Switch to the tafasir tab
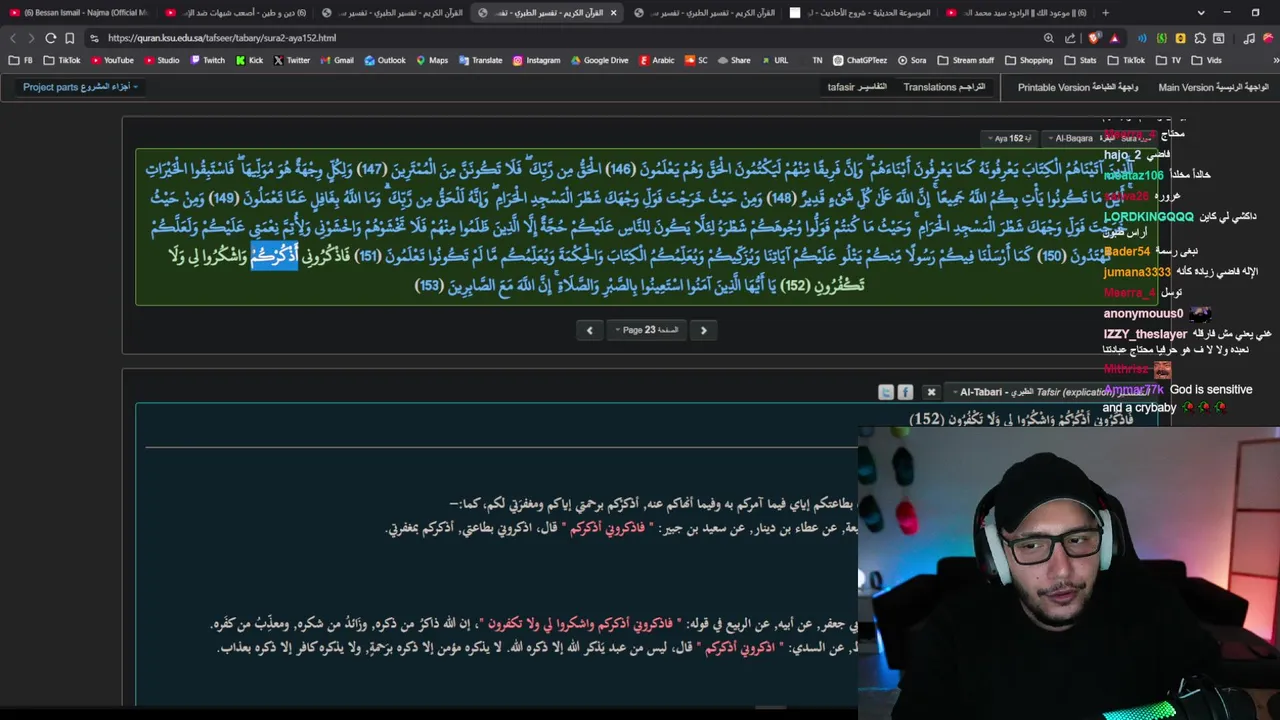 pos(857,87)
